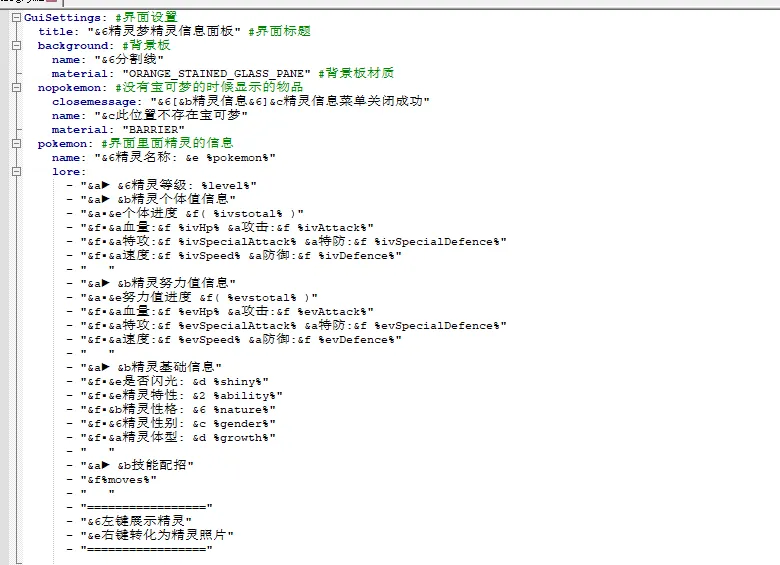The height and width of the screenshot is (565, 780).
Task: Select the name "&6分割线" line
Action: pos(107,59)
